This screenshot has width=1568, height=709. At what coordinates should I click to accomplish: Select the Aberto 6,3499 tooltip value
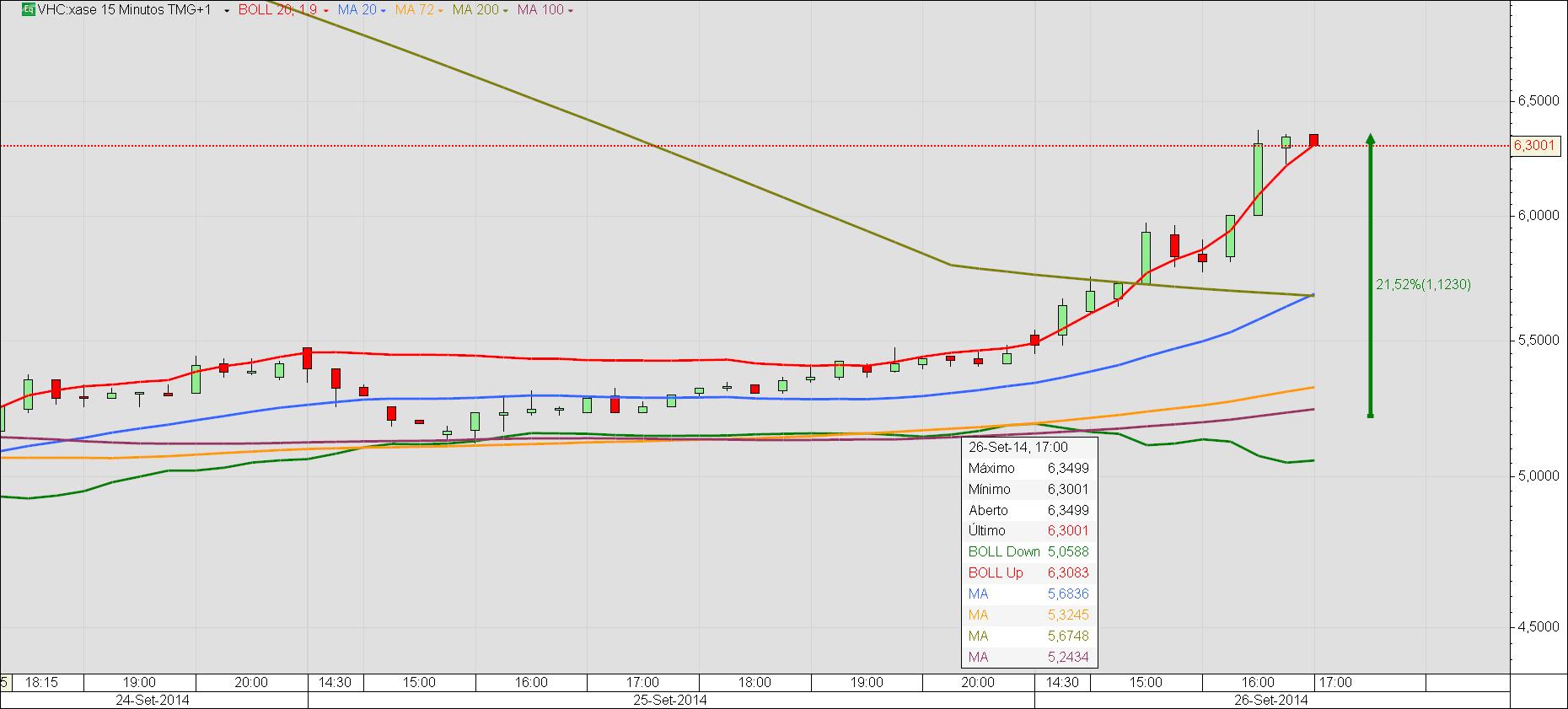pos(1068,511)
